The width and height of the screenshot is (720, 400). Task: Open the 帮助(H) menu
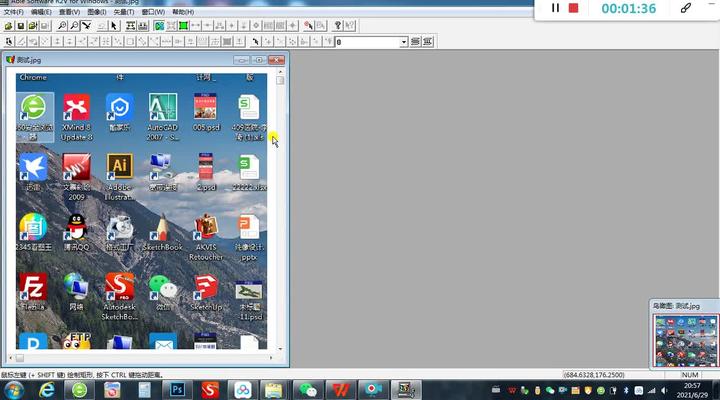click(183, 12)
